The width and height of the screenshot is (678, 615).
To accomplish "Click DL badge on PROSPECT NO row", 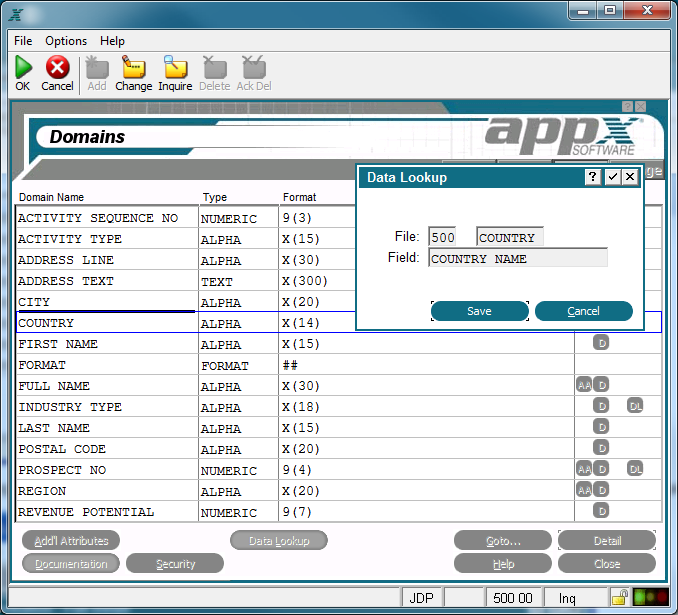I will pos(635,469).
